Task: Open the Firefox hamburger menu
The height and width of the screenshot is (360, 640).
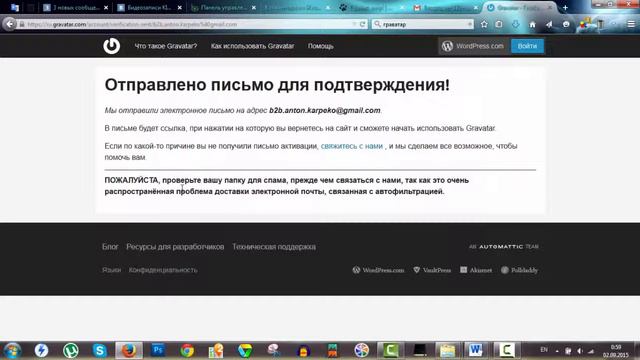Action: click(x=631, y=24)
